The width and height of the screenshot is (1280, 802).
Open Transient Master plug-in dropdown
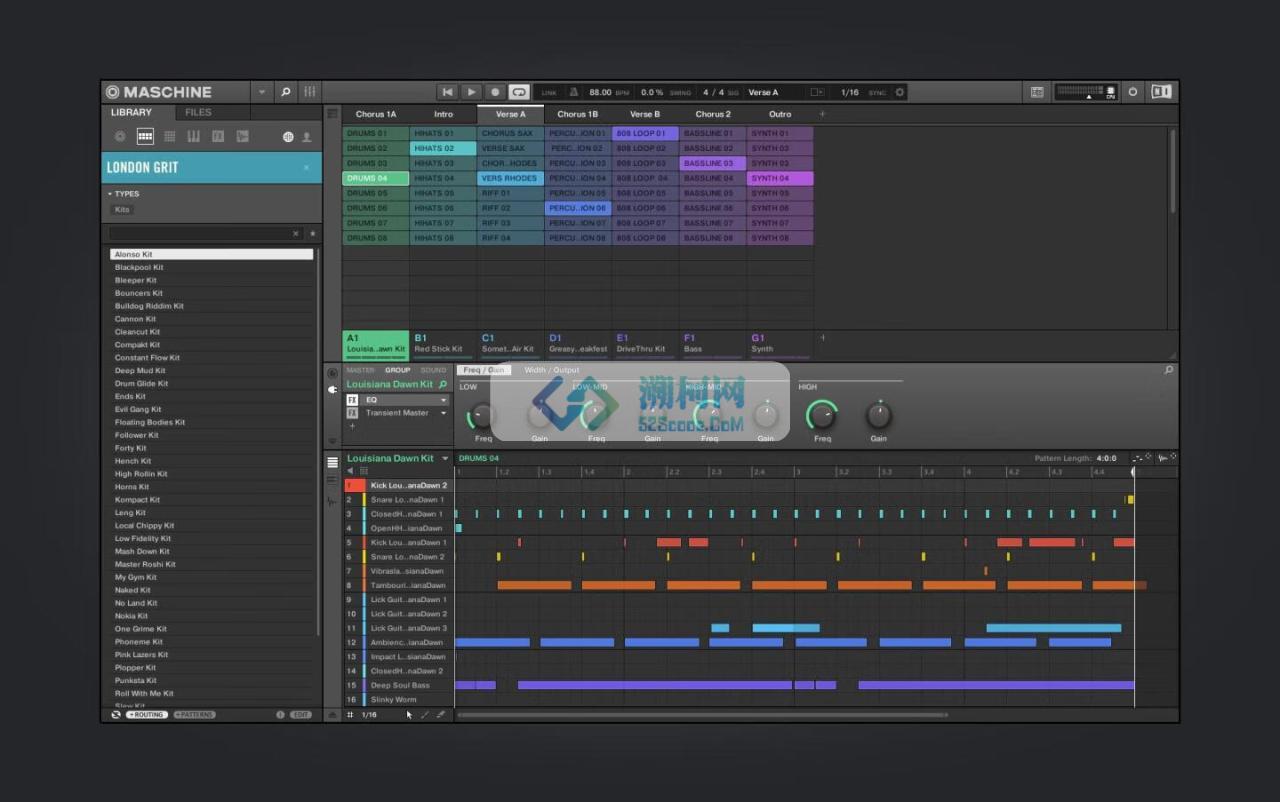click(x=444, y=413)
